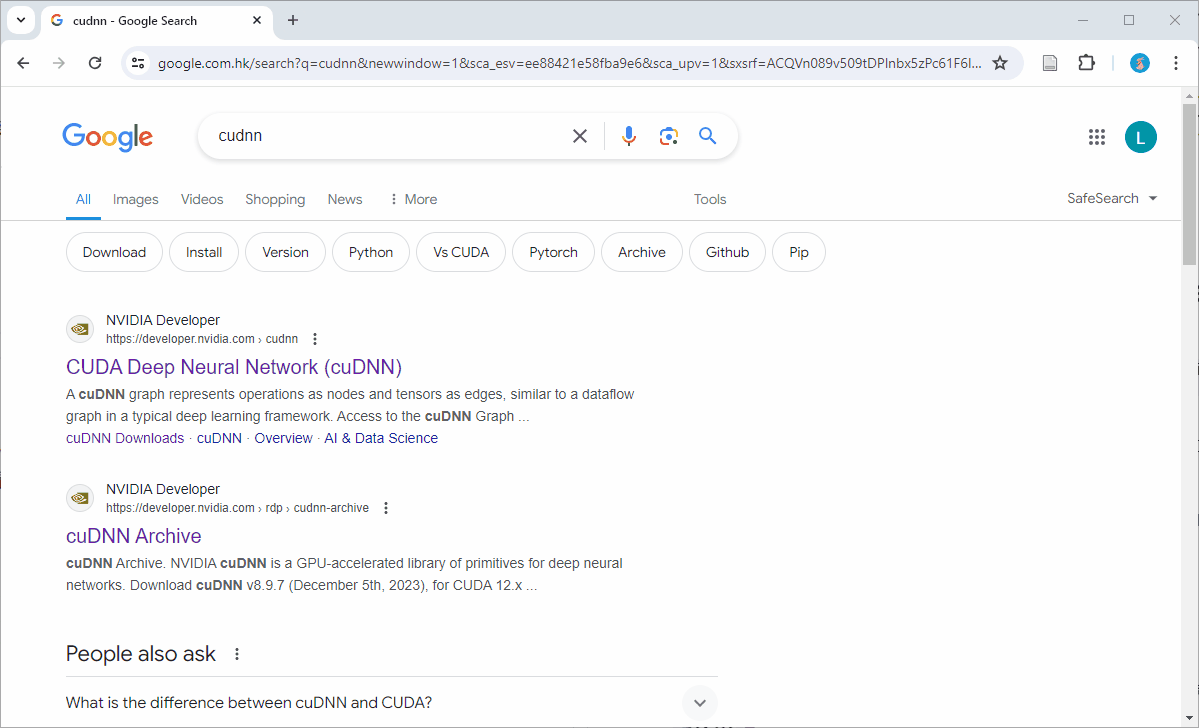Bookmark this page with the star icon
The height and width of the screenshot is (728, 1199).
[1000, 63]
